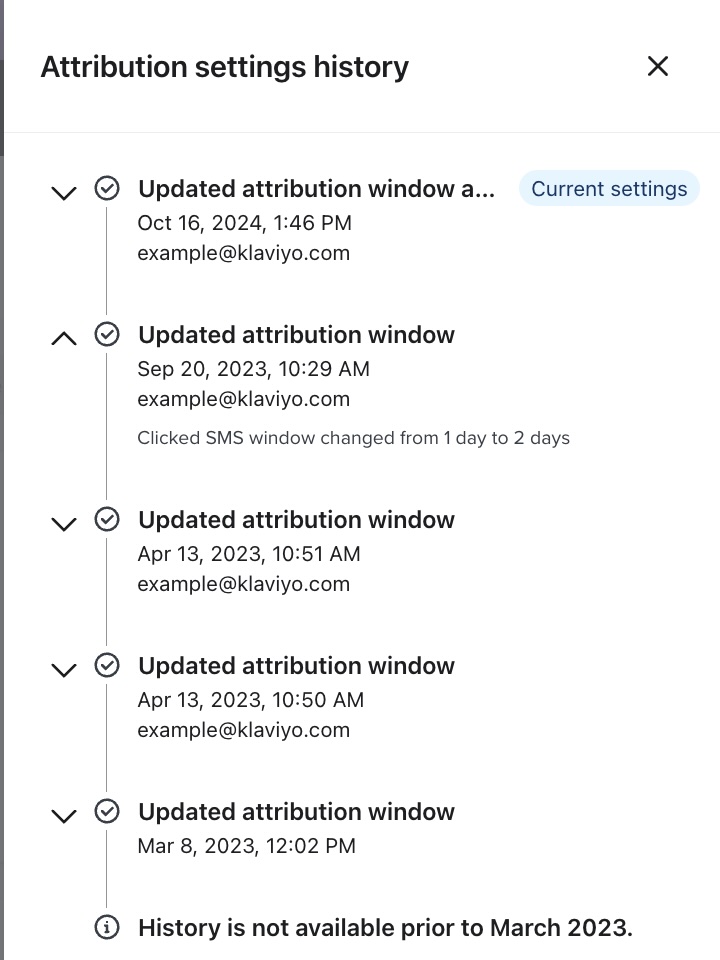The width and height of the screenshot is (720, 960).
Task: Click check-circle icon for Mar 8, 2023 entry
Action: (x=107, y=811)
